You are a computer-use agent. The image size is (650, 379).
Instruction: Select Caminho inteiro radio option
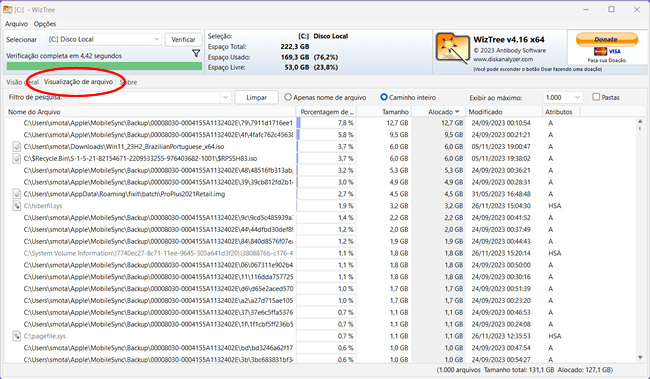[x=384, y=97]
